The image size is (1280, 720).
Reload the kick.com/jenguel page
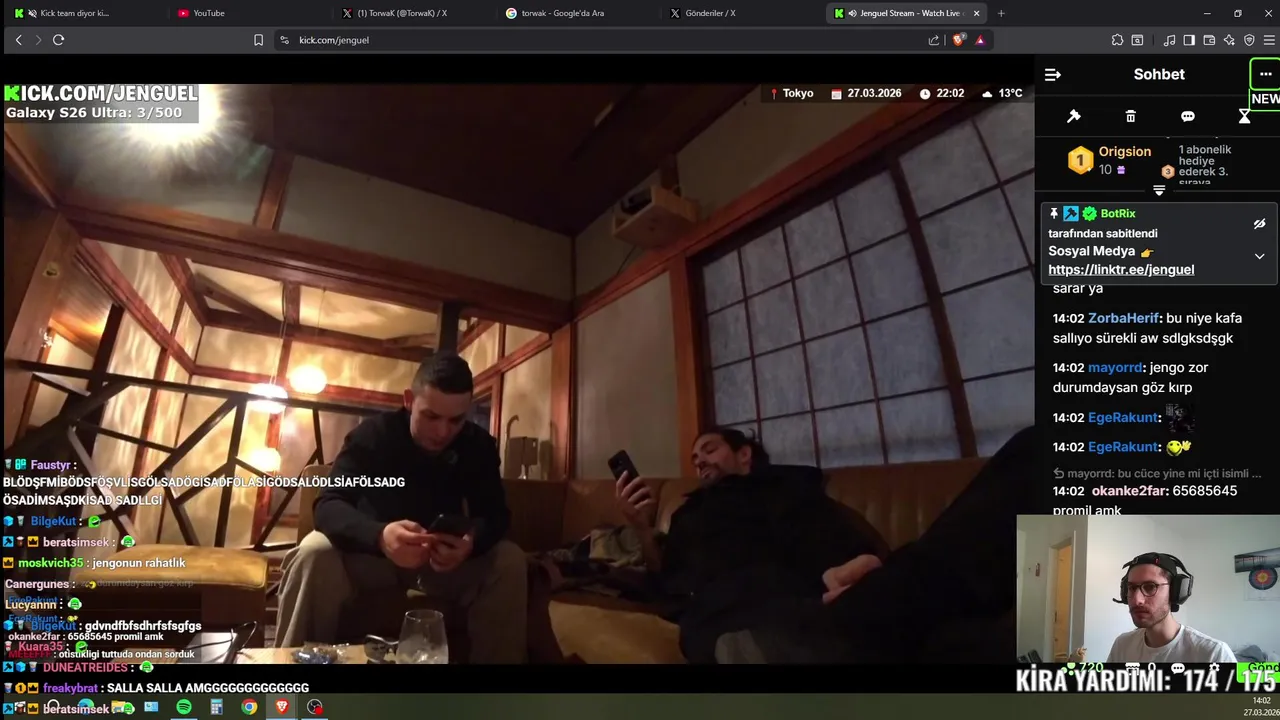coord(58,40)
